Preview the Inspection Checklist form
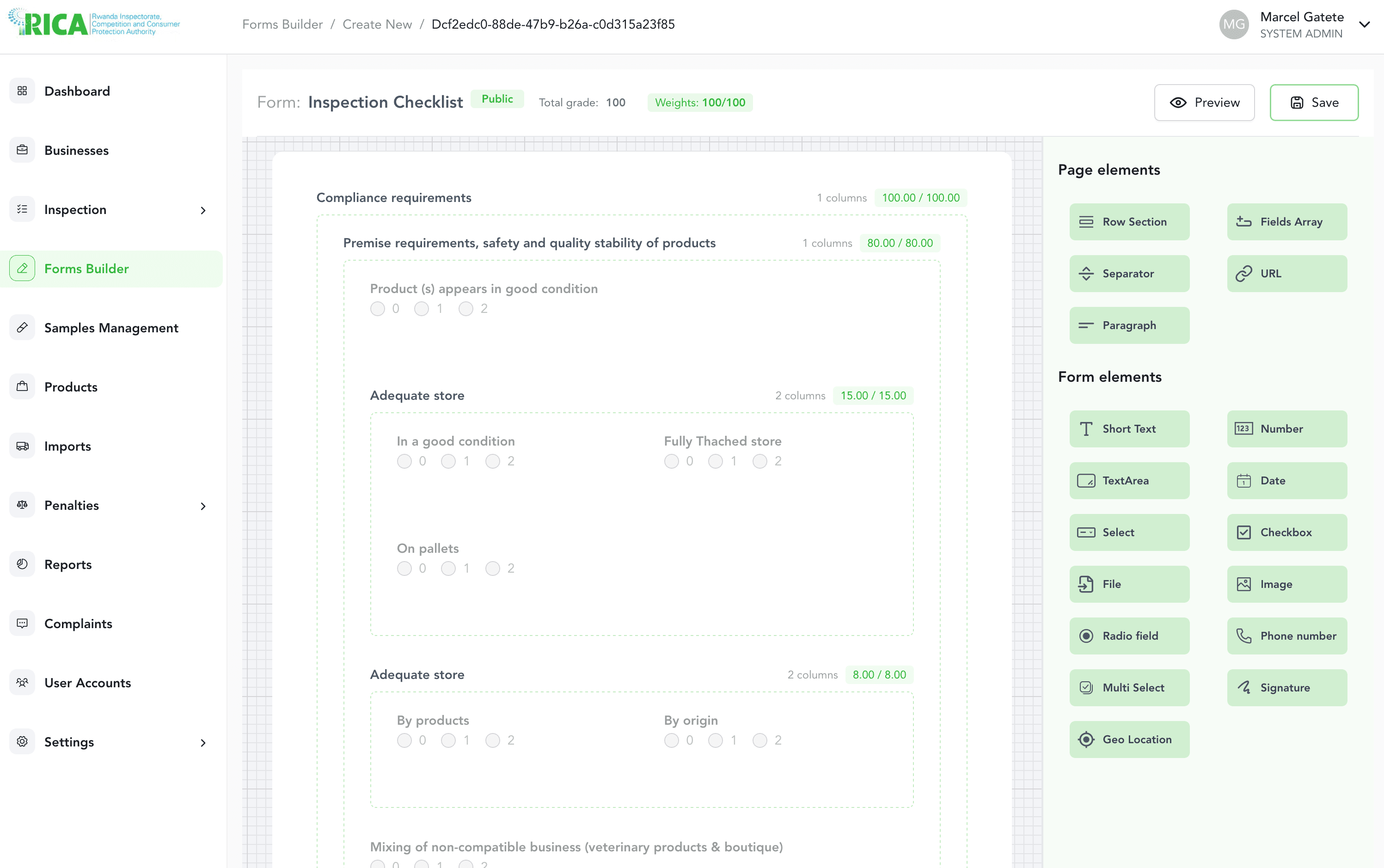Screen dimensions: 1384x868 1204,102
